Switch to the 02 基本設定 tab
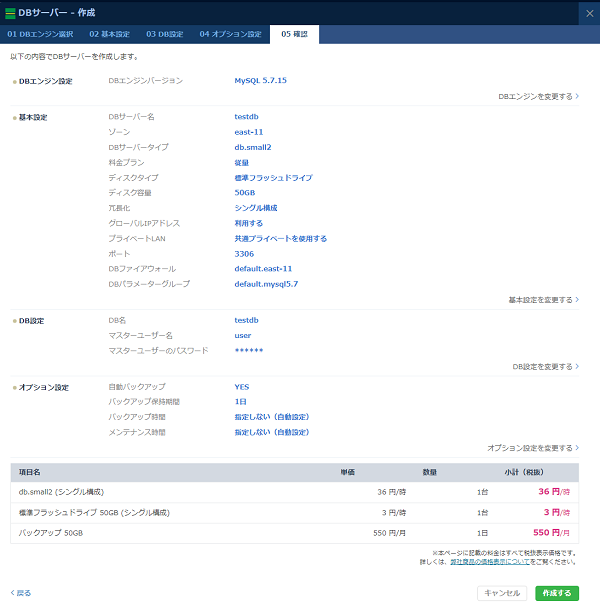Viewport: 600px width, 606px height. [110, 35]
